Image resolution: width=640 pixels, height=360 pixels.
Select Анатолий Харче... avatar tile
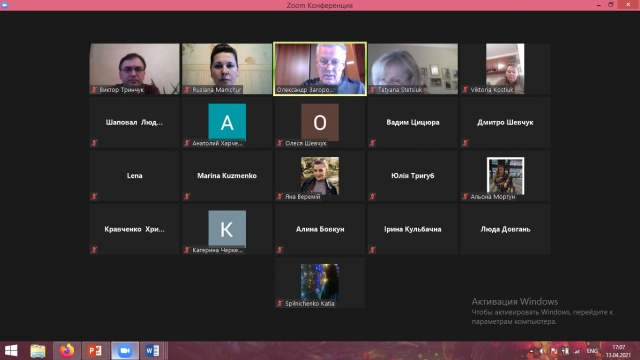[227, 122]
